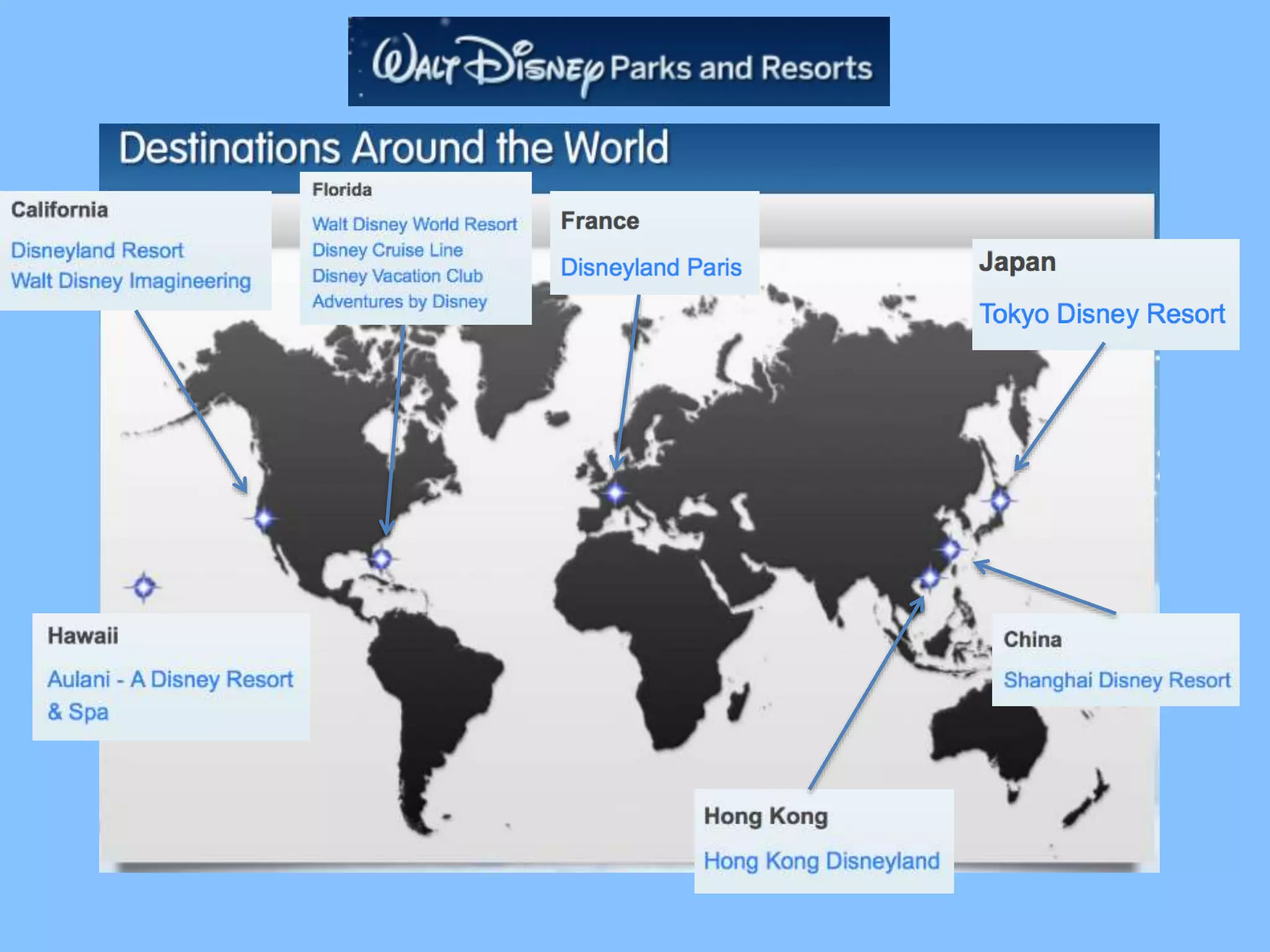Image resolution: width=1270 pixels, height=952 pixels.
Task: Visit the Disney Vacation Club link
Action: click(x=397, y=276)
